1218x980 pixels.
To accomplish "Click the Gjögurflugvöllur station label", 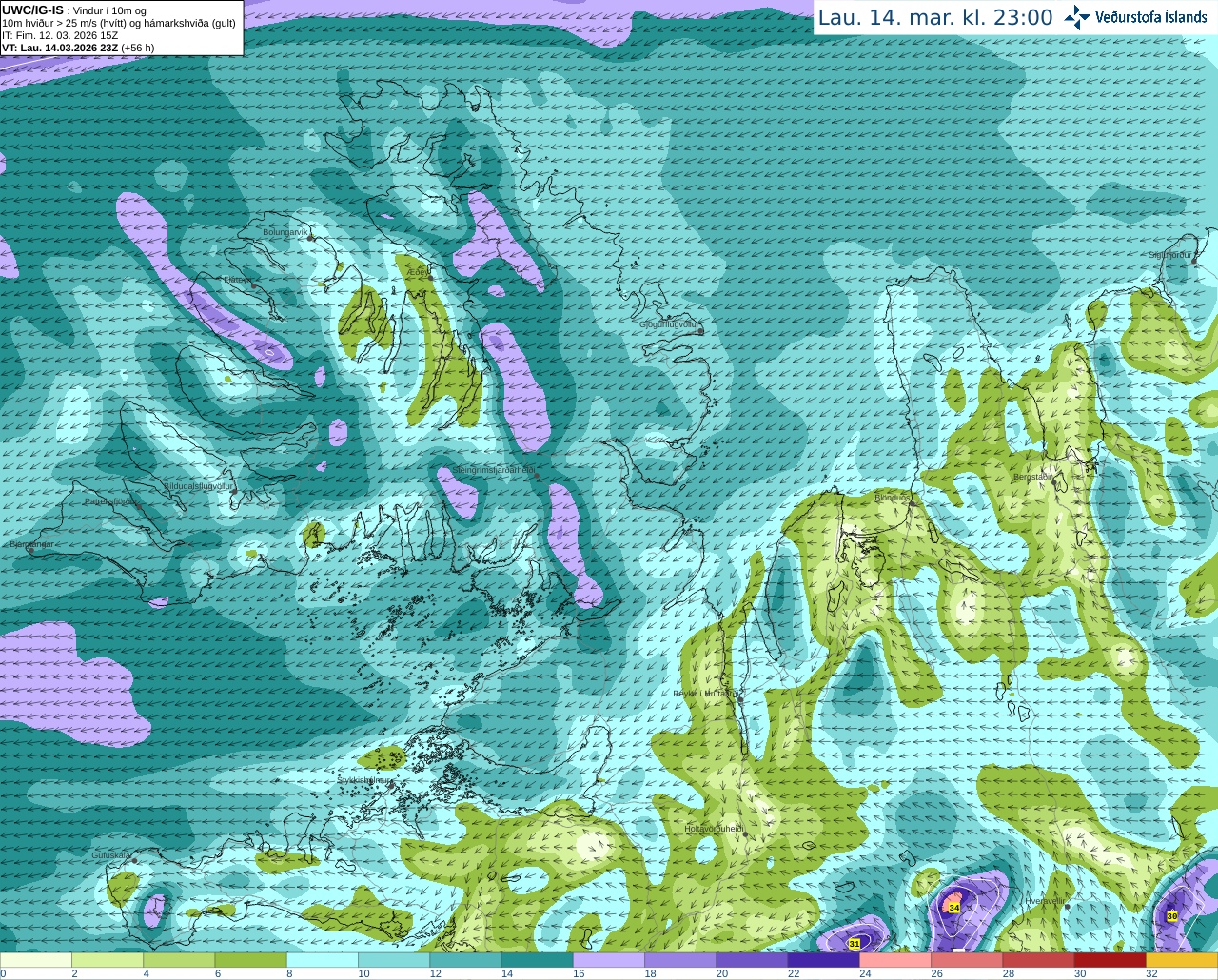I will pos(670,324).
